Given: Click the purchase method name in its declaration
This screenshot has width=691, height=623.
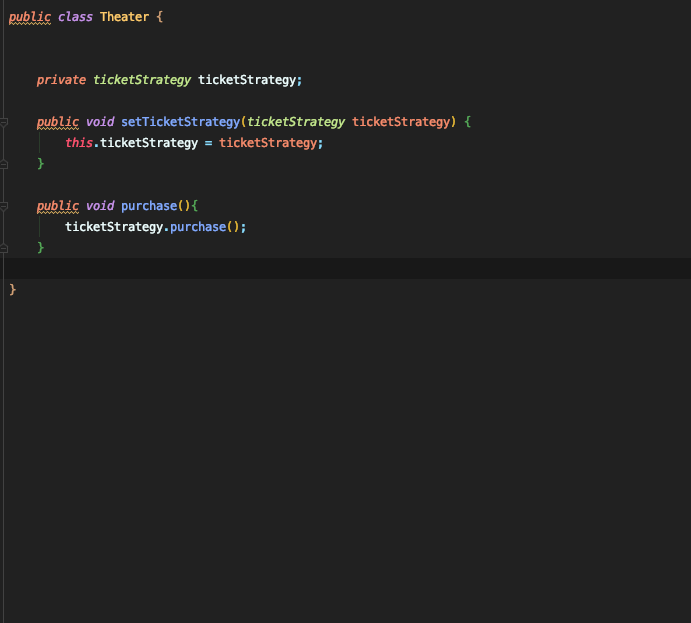Looking at the screenshot, I should (149, 206).
